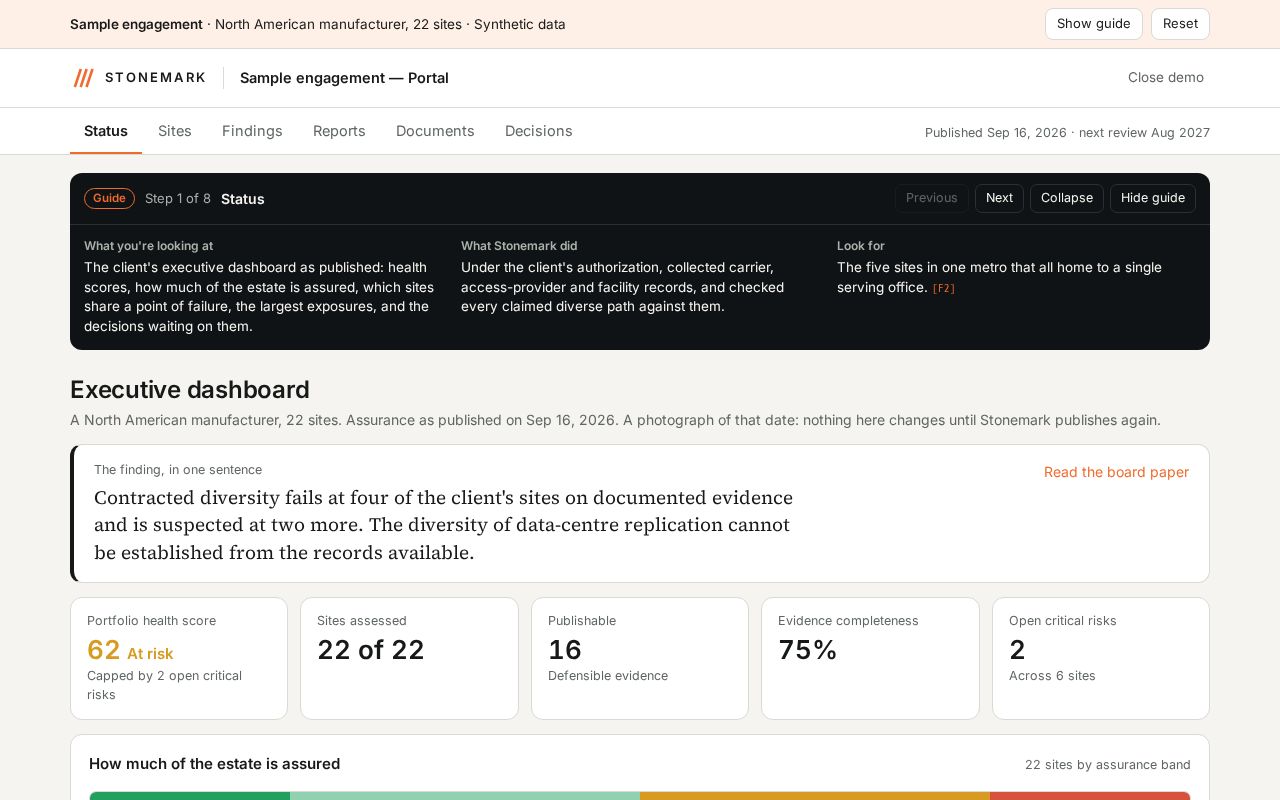Select the Status tab
This screenshot has width=1280, height=800.
pyautogui.click(x=106, y=131)
